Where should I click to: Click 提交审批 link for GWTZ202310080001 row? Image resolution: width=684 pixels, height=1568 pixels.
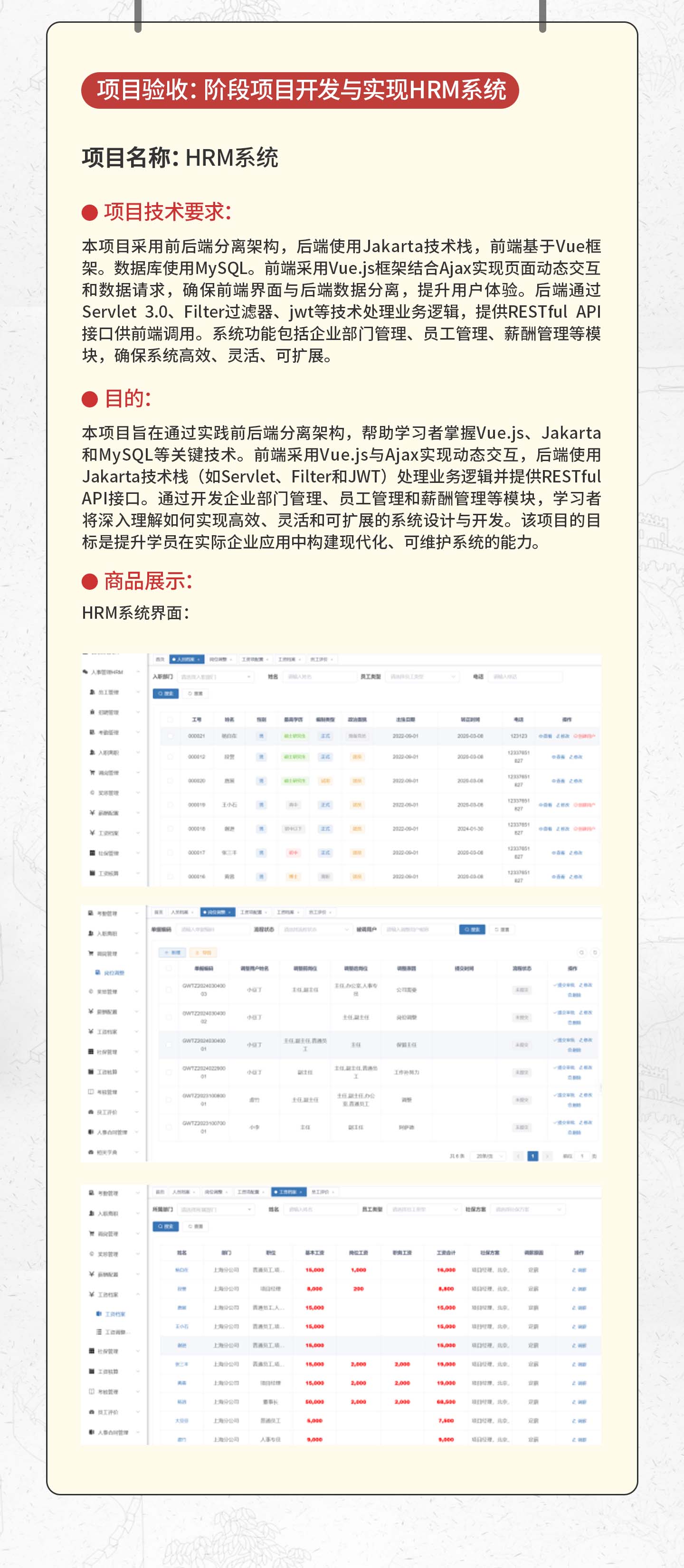tap(564, 1095)
